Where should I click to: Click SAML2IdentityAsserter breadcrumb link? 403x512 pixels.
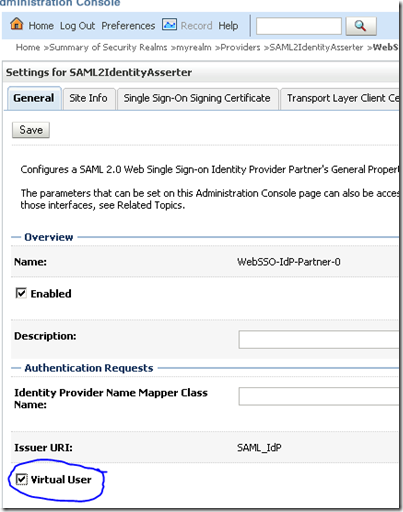316,47
